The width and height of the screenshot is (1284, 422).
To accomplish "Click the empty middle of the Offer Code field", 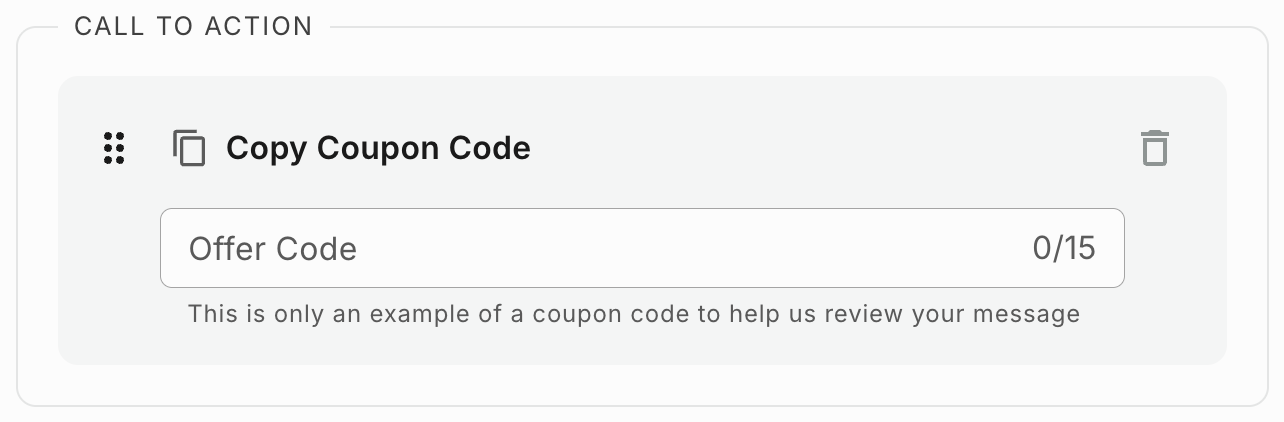I will pyautogui.click(x=690, y=248).
